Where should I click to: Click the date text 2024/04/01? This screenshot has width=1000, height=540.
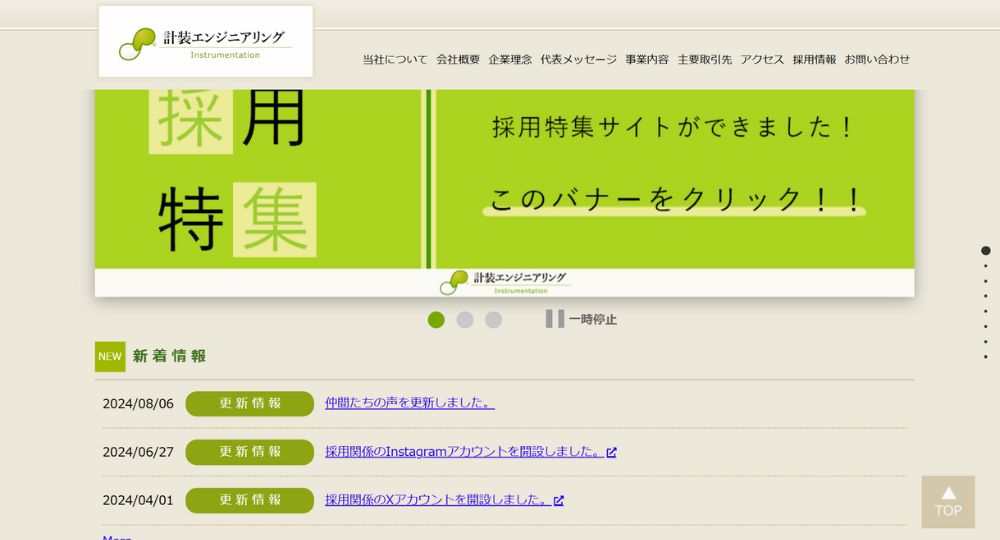(138, 500)
